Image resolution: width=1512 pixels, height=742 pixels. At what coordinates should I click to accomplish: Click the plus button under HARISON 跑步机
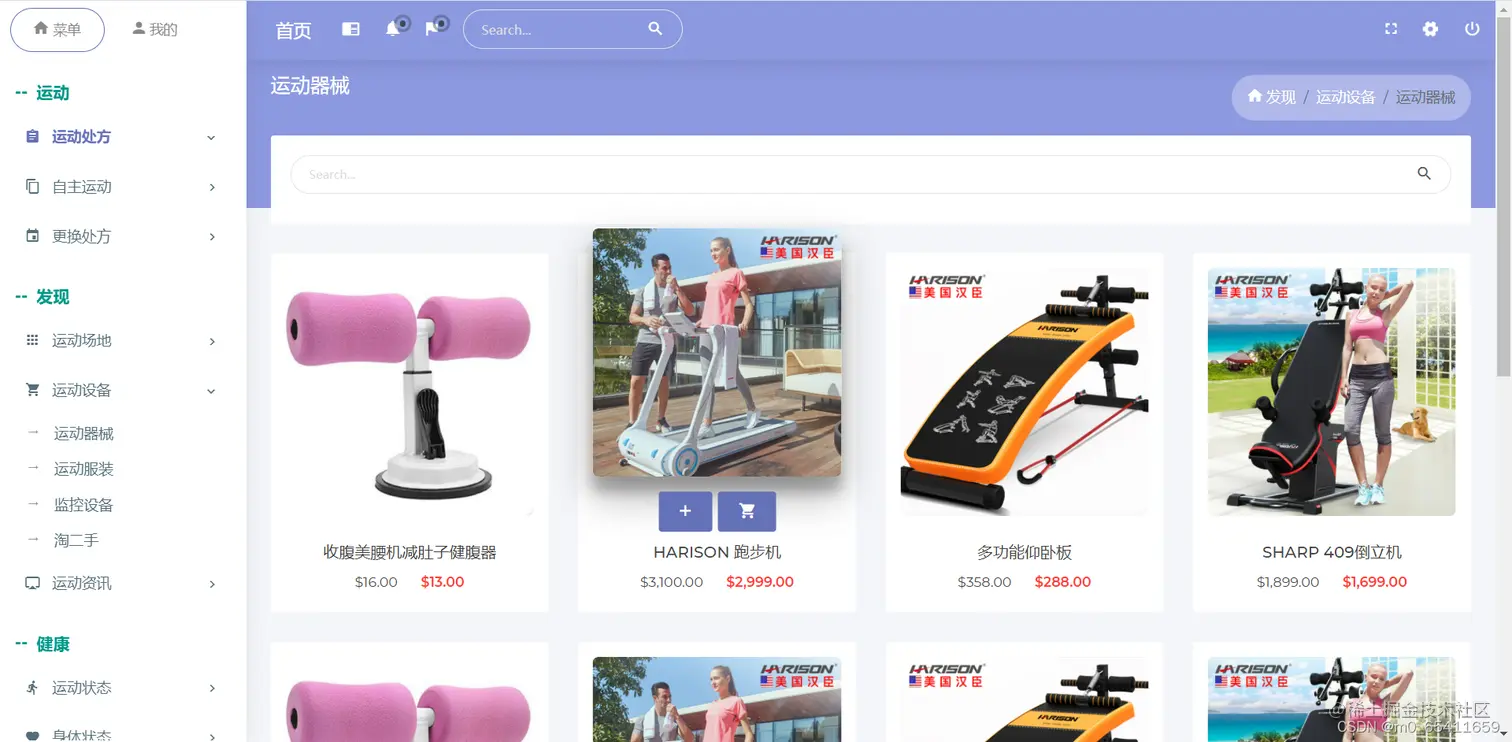pos(685,511)
